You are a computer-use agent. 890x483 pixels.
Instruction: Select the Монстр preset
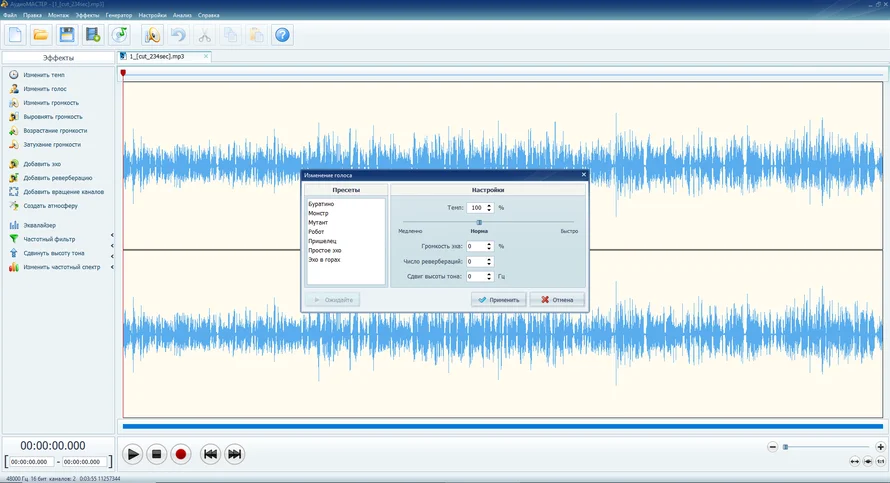(318, 213)
